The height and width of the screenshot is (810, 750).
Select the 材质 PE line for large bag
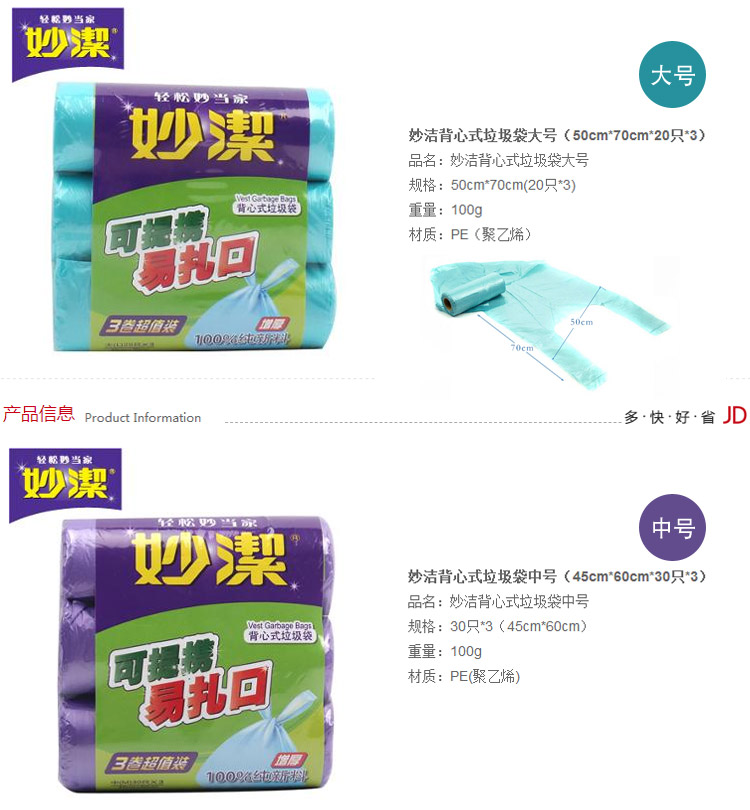[x=470, y=235]
